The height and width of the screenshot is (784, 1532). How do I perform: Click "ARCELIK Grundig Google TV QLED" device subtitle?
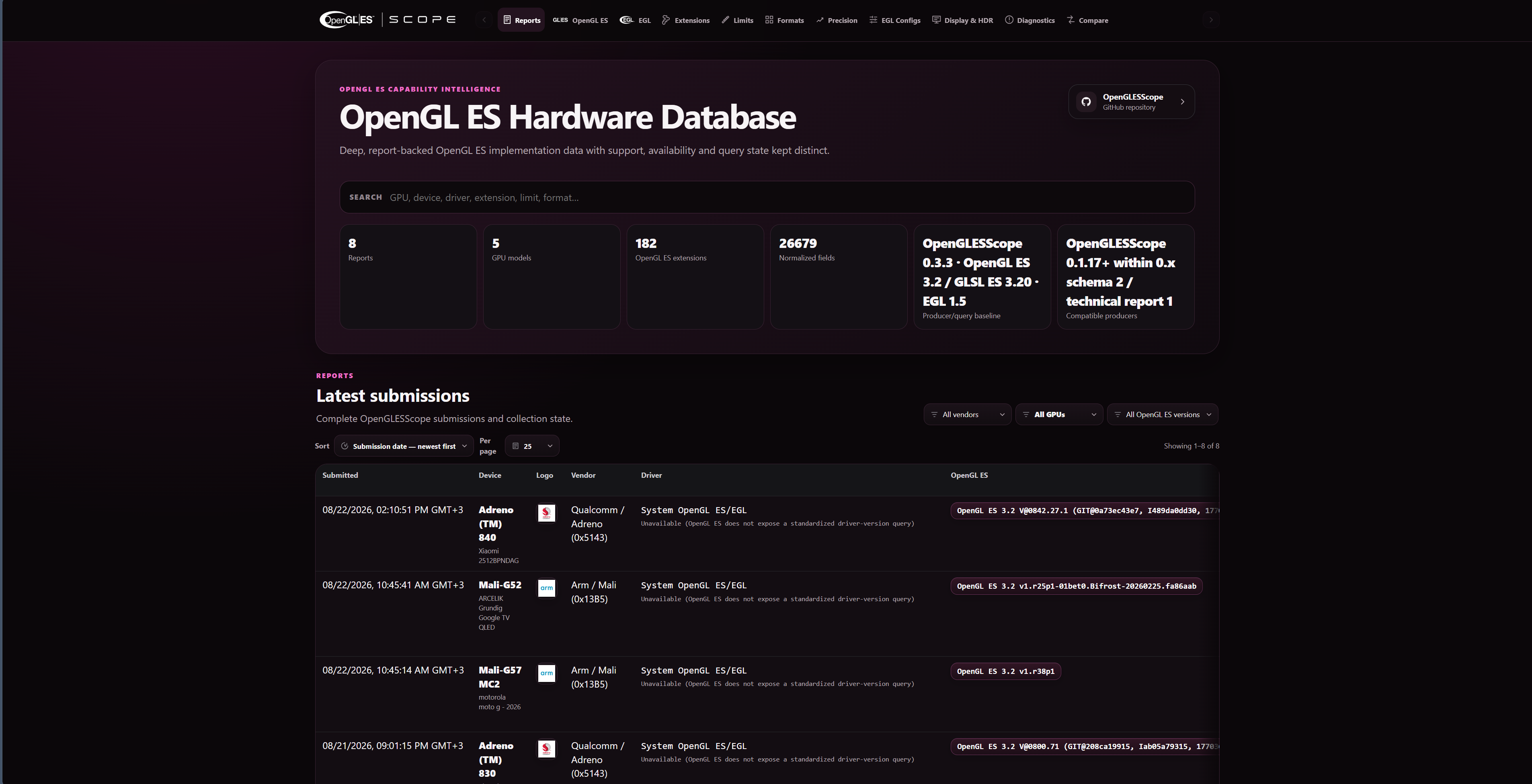coord(494,613)
